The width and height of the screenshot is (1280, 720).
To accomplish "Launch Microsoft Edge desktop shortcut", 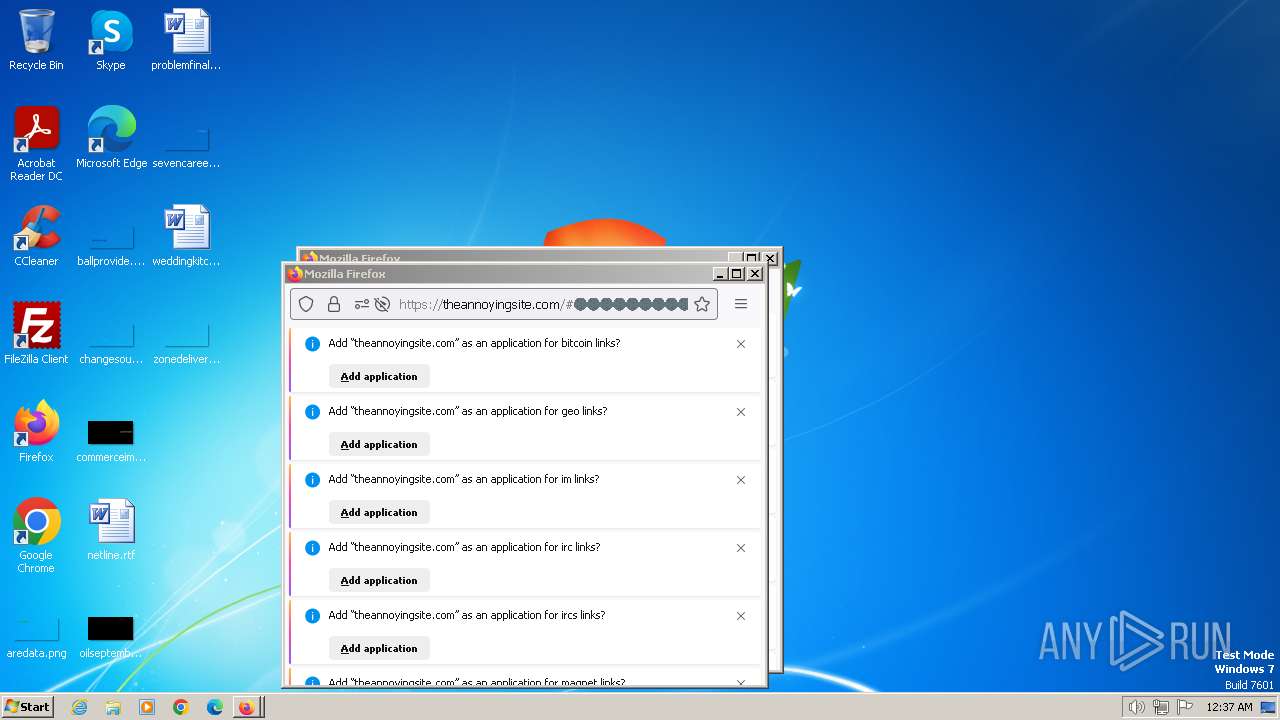I will [x=111, y=138].
